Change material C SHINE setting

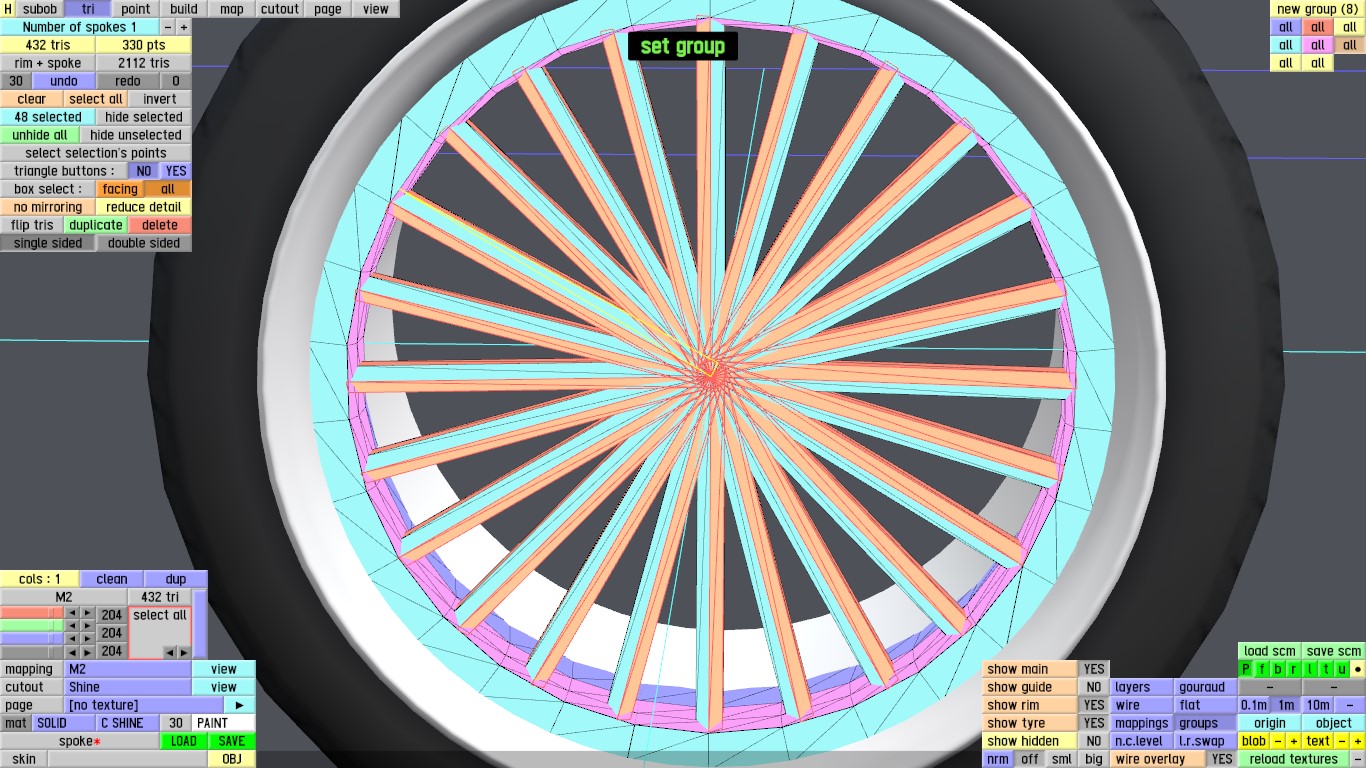127,723
